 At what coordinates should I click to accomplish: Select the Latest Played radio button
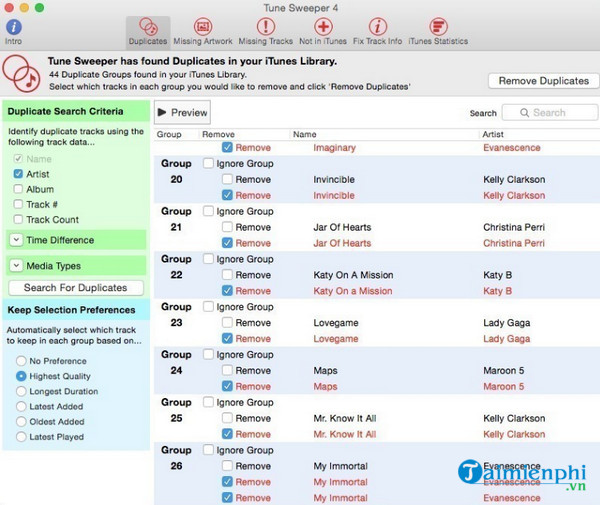21,437
